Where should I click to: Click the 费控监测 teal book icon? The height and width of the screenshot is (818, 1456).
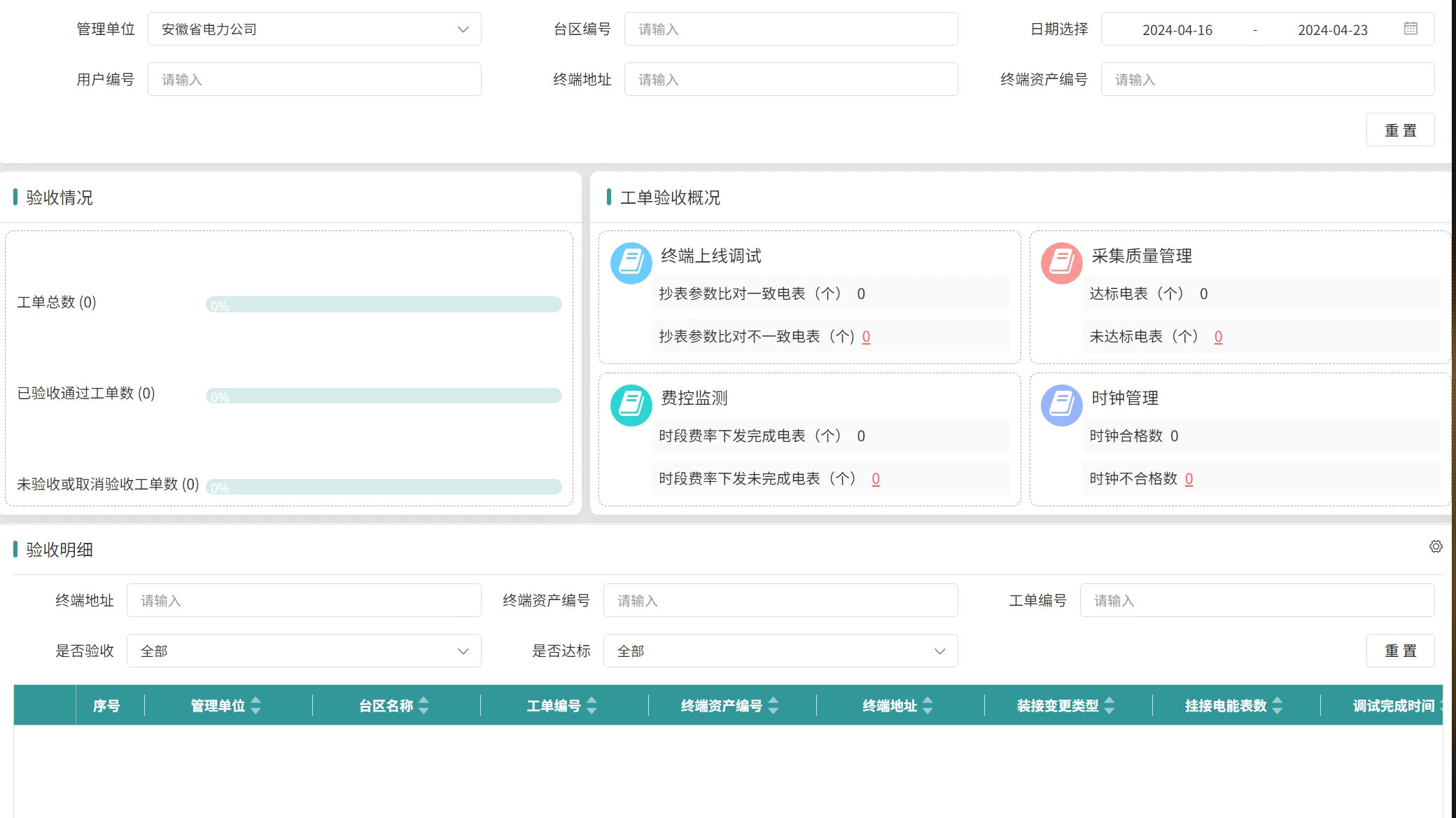[x=631, y=405]
